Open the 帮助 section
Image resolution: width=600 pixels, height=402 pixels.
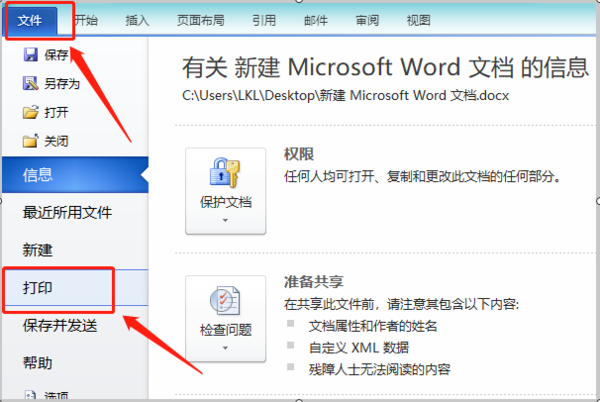(38, 363)
